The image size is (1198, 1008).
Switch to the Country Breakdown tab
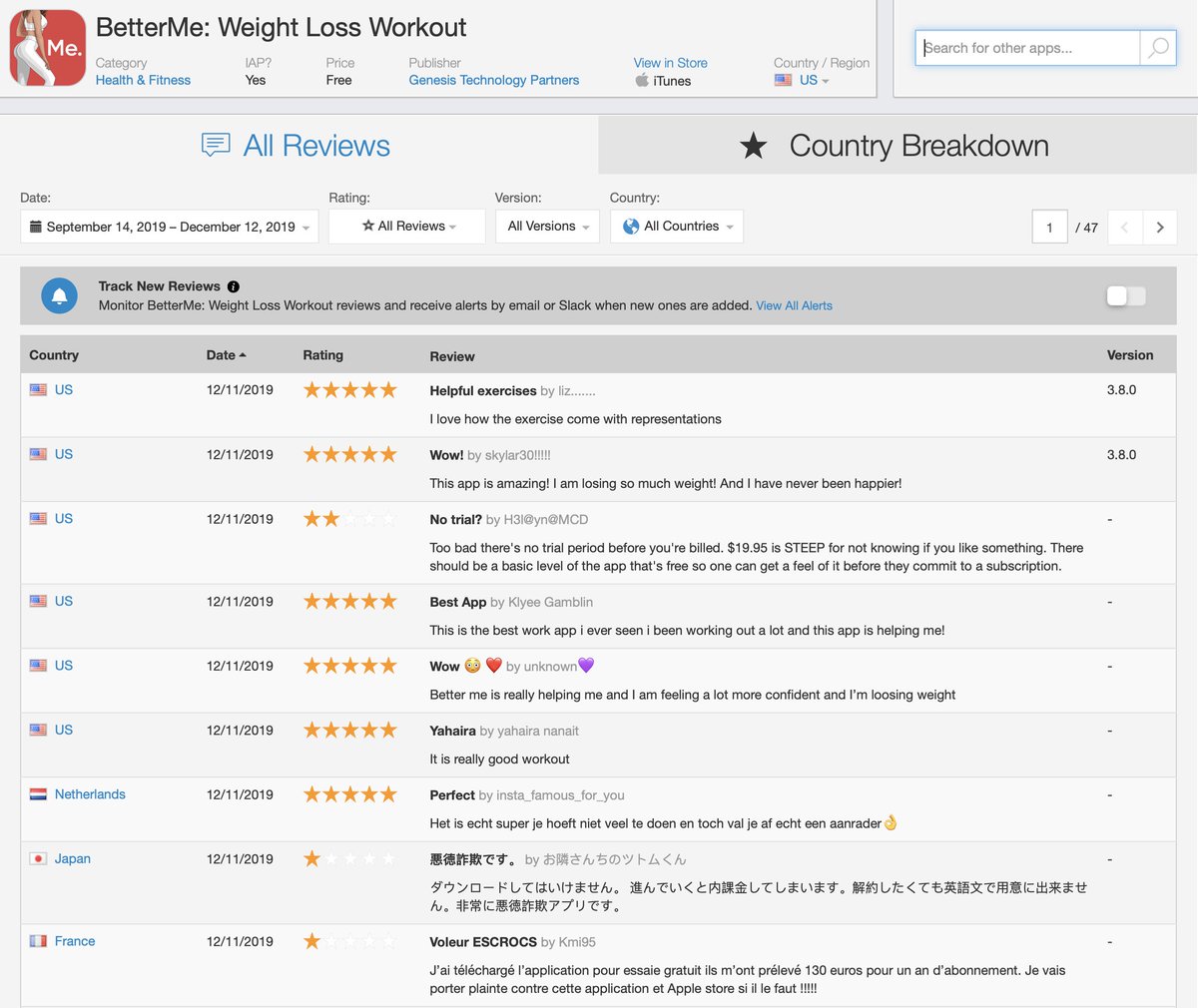coord(898,146)
